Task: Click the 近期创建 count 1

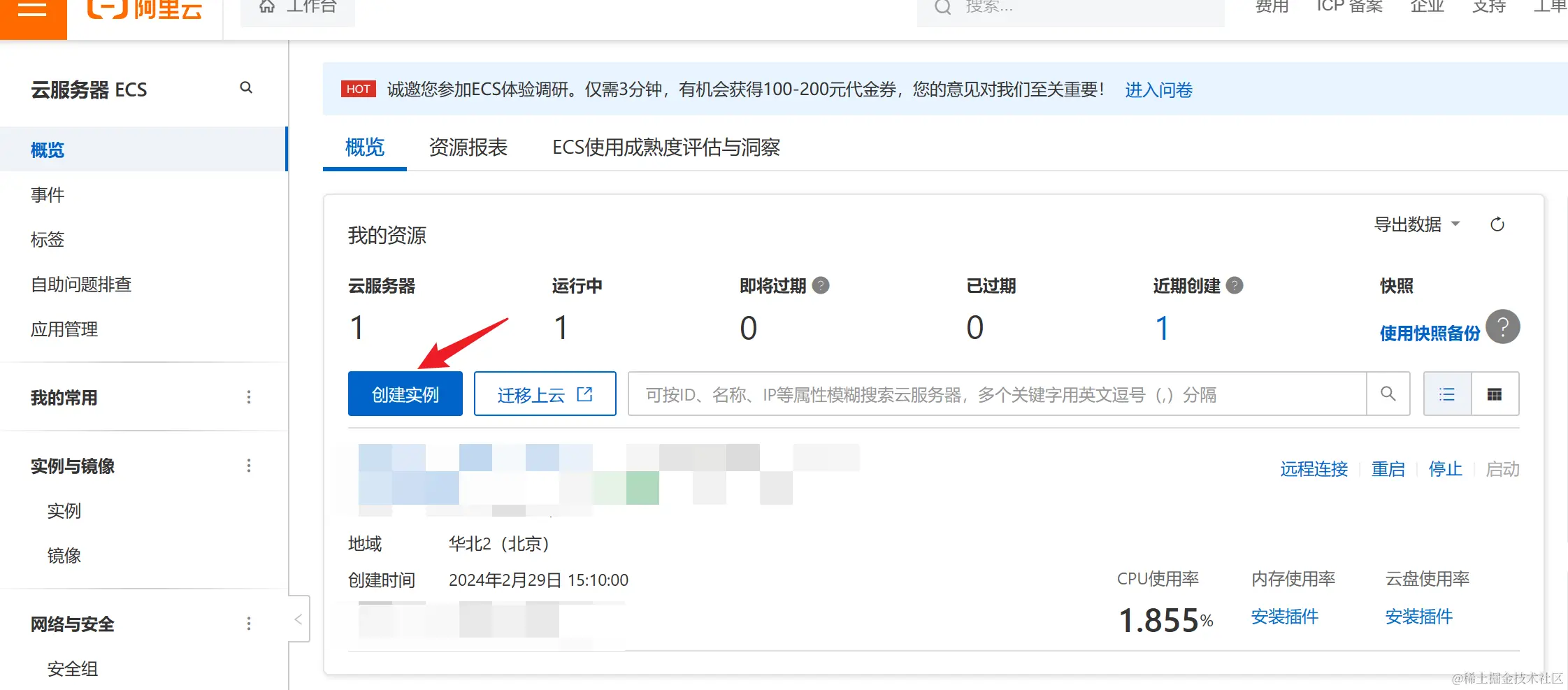Action: click(x=1162, y=328)
